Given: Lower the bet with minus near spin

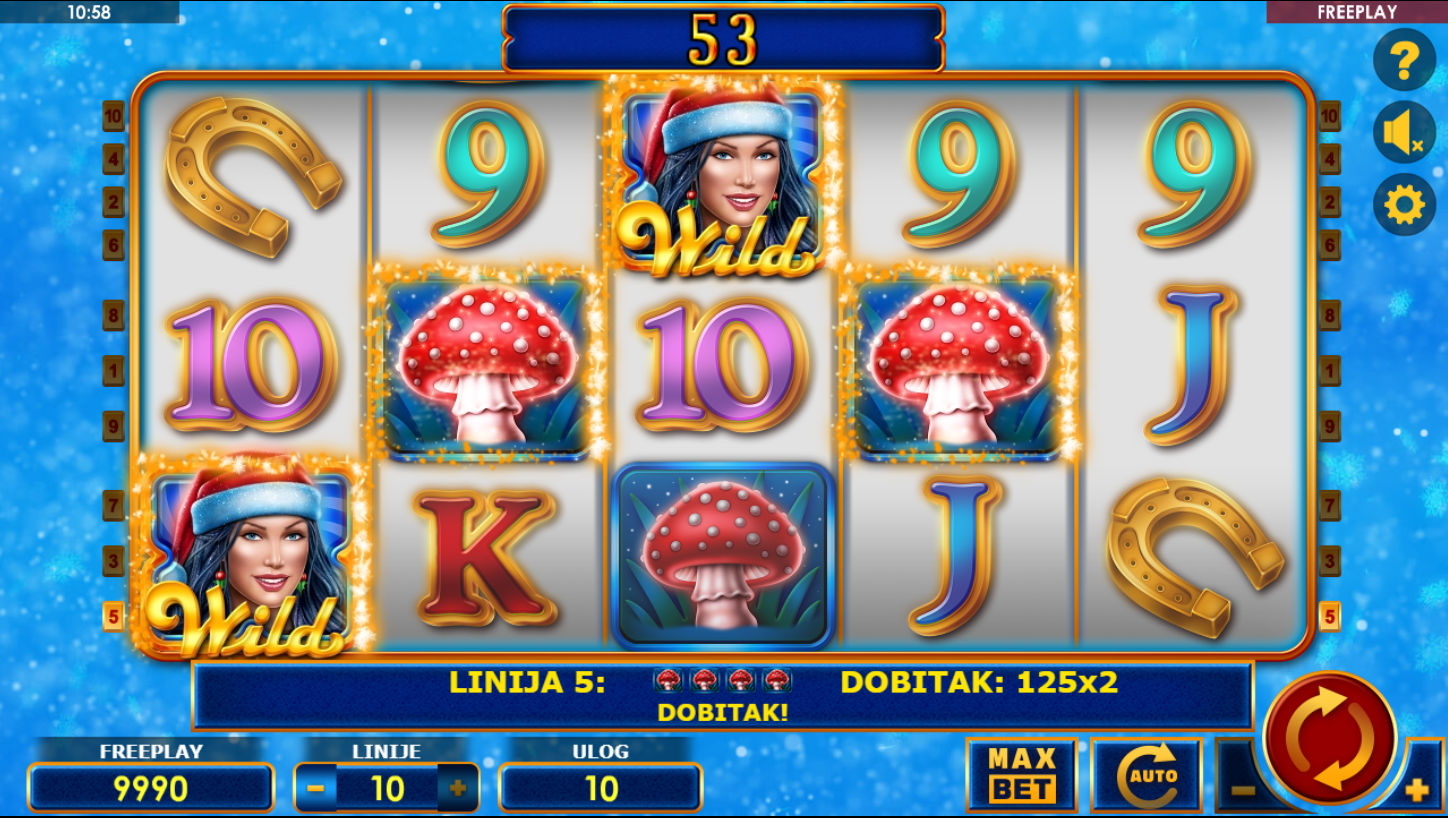Looking at the screenshot, I should (x=1241, y=788).
